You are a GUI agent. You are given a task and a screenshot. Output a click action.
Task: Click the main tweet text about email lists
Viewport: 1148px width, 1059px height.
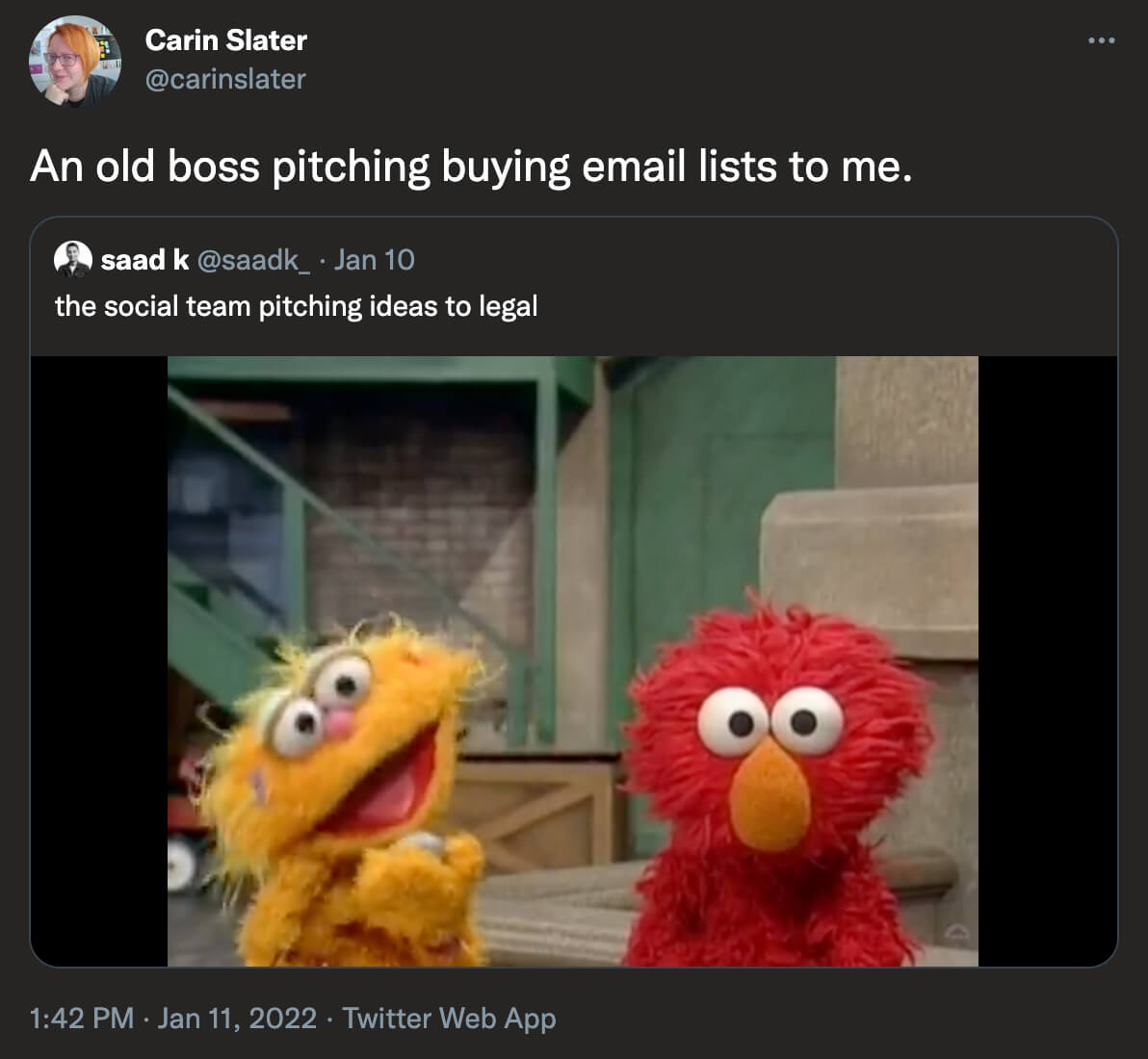[x=471, y=167]
